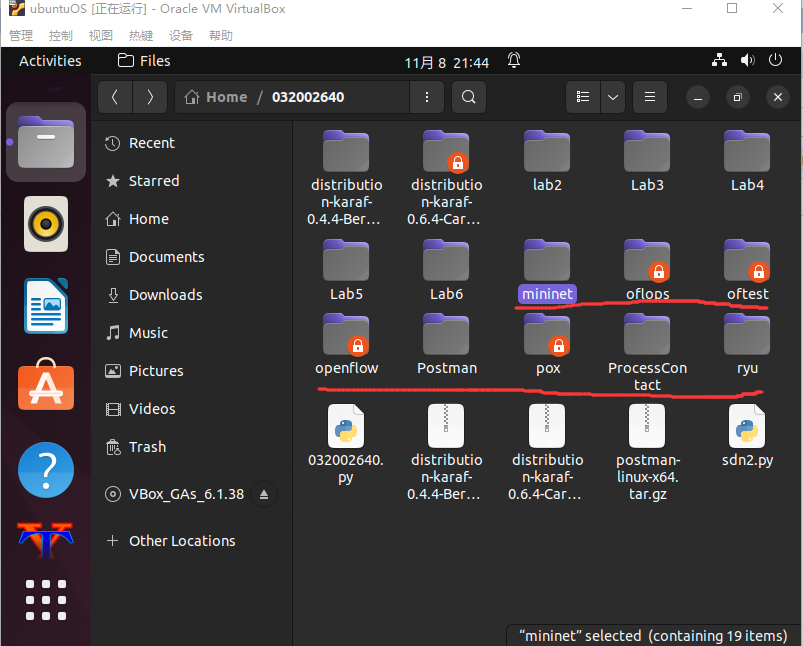Select the ryu folder
This screenshot has width=803, height=646.
click(747, 344)
